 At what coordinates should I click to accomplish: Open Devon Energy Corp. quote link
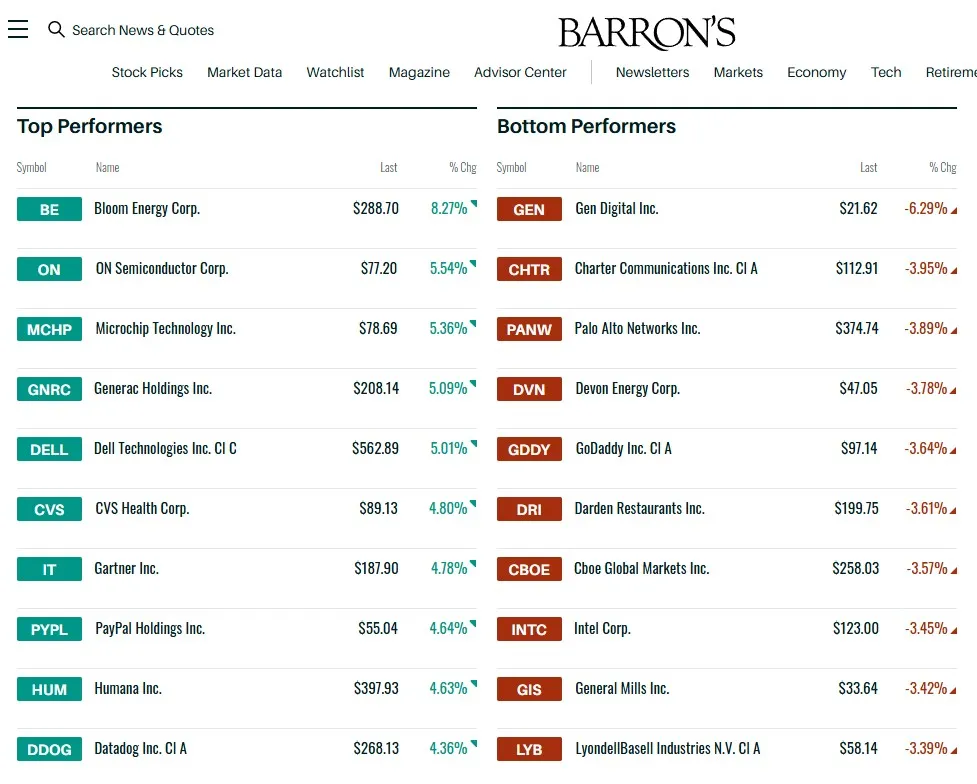[x=627, y=389]
